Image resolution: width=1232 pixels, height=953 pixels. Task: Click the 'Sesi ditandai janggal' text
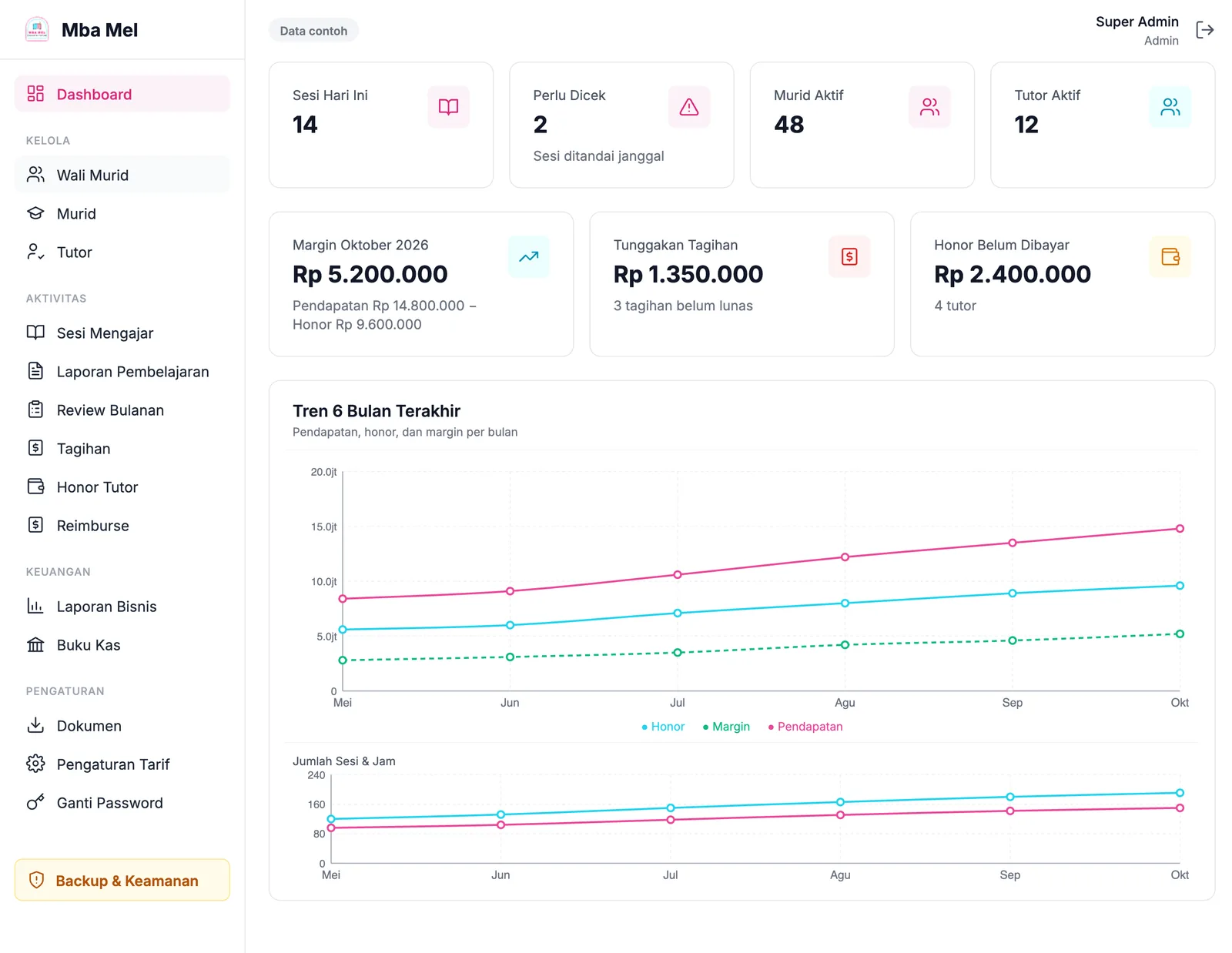tap(598, 156)
